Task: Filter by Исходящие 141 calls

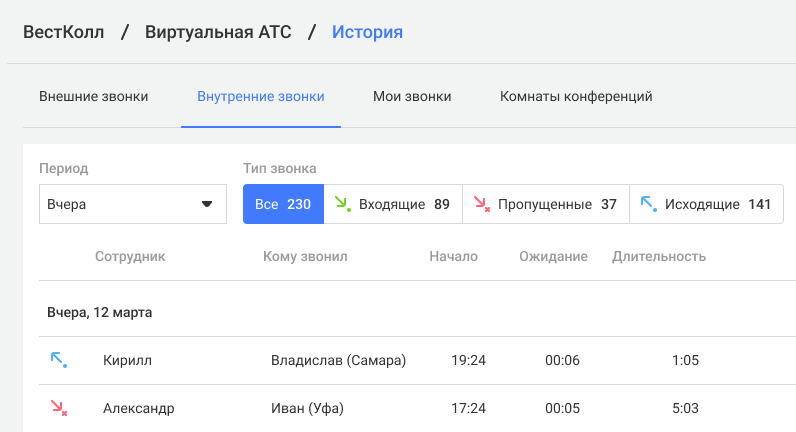Action: (x=706, y=204)
